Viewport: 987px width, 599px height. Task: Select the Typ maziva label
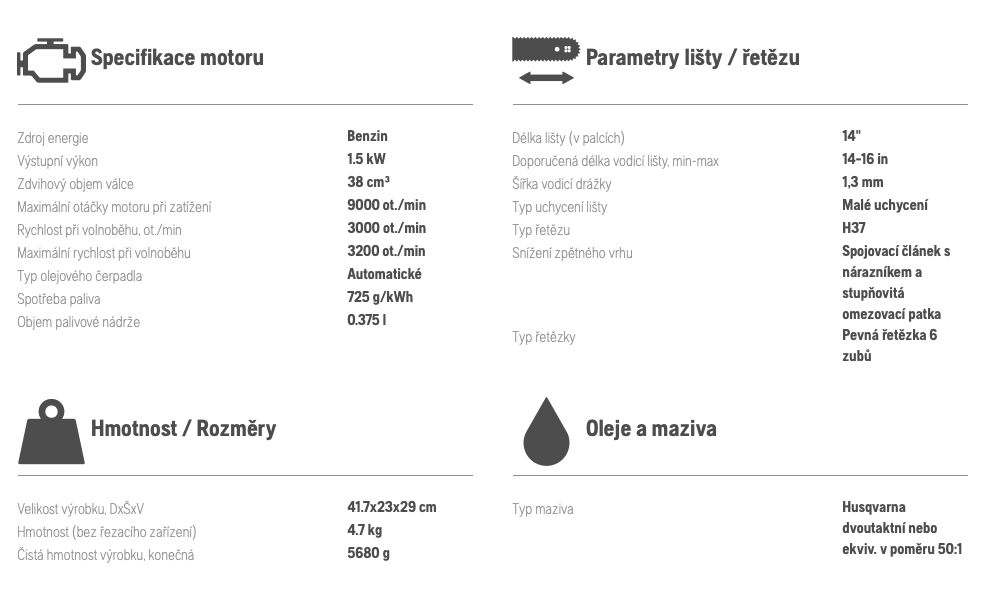pos(543,509)
